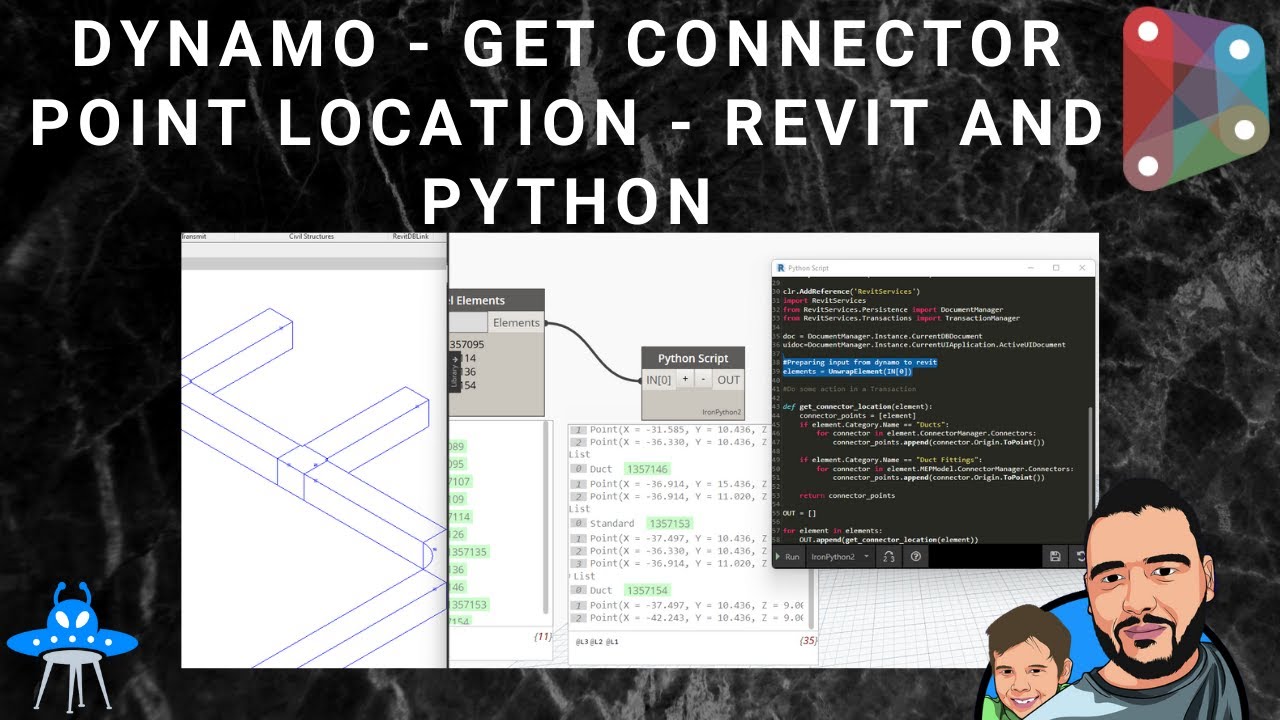
Task: Select Duct element ID 1357154
Action: (646, 590)
